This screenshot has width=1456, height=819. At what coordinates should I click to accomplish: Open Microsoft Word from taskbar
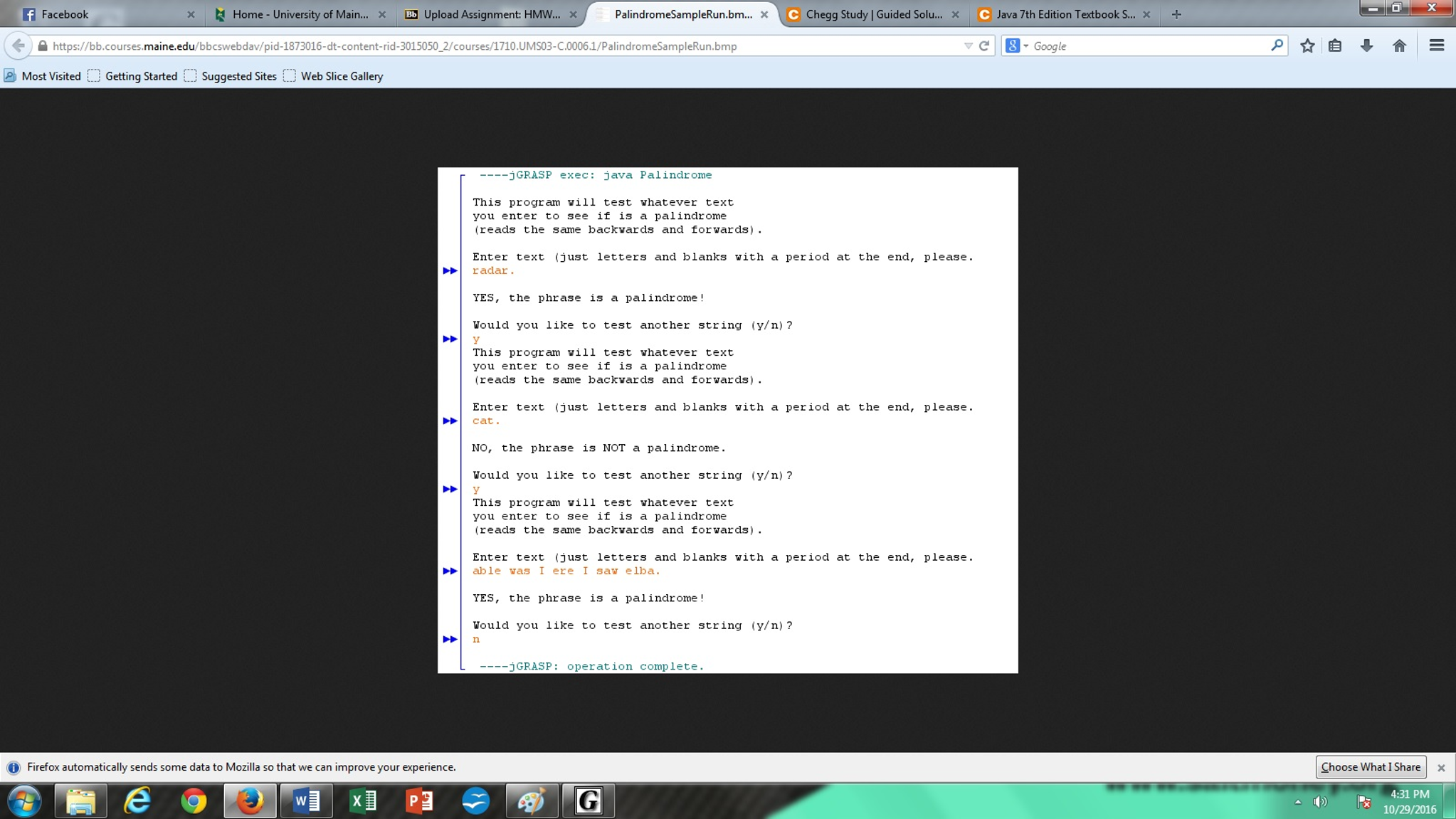pyautogui.click(x=306, y=801)
